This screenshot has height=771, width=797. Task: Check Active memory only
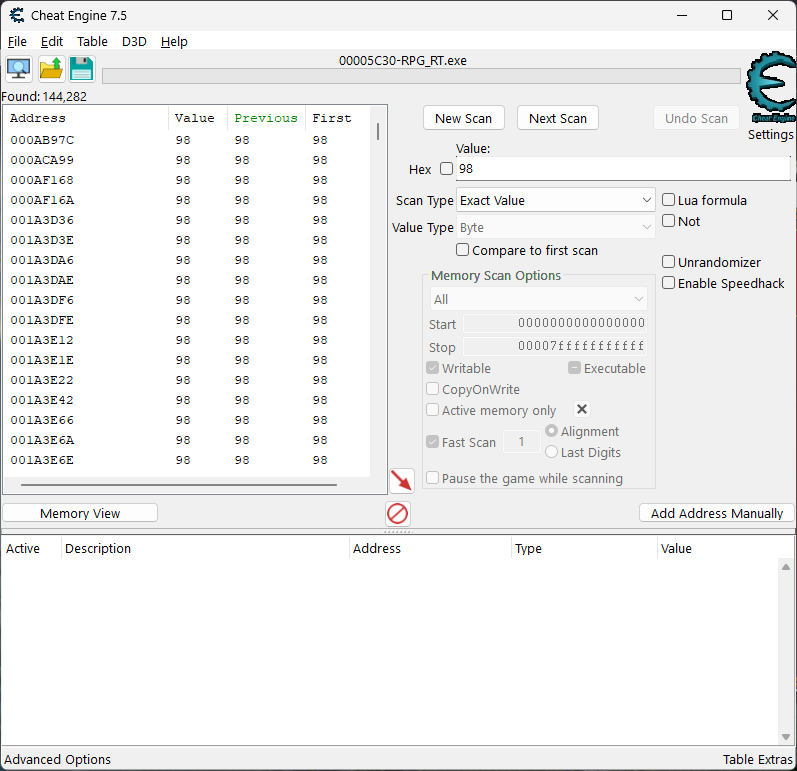(x=433, y=410)
